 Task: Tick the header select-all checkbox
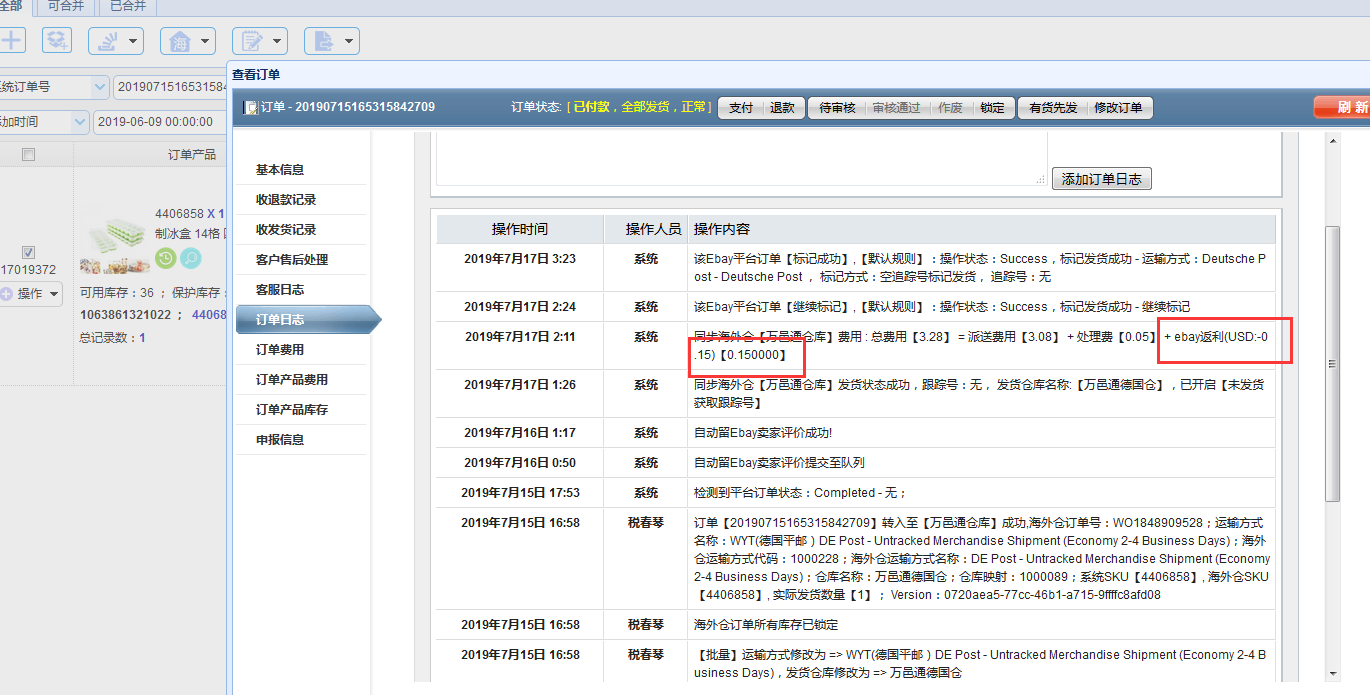tap(28, 154)
